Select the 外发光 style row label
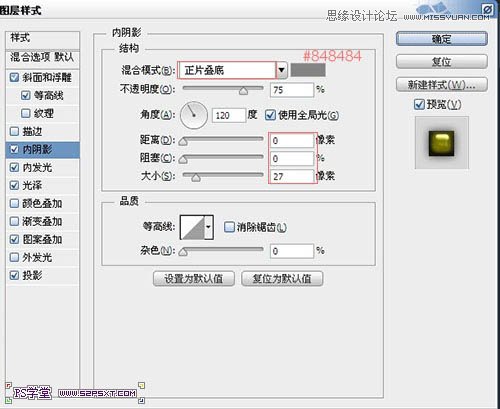This screenshot has width=500, height=409. point(37,257)
